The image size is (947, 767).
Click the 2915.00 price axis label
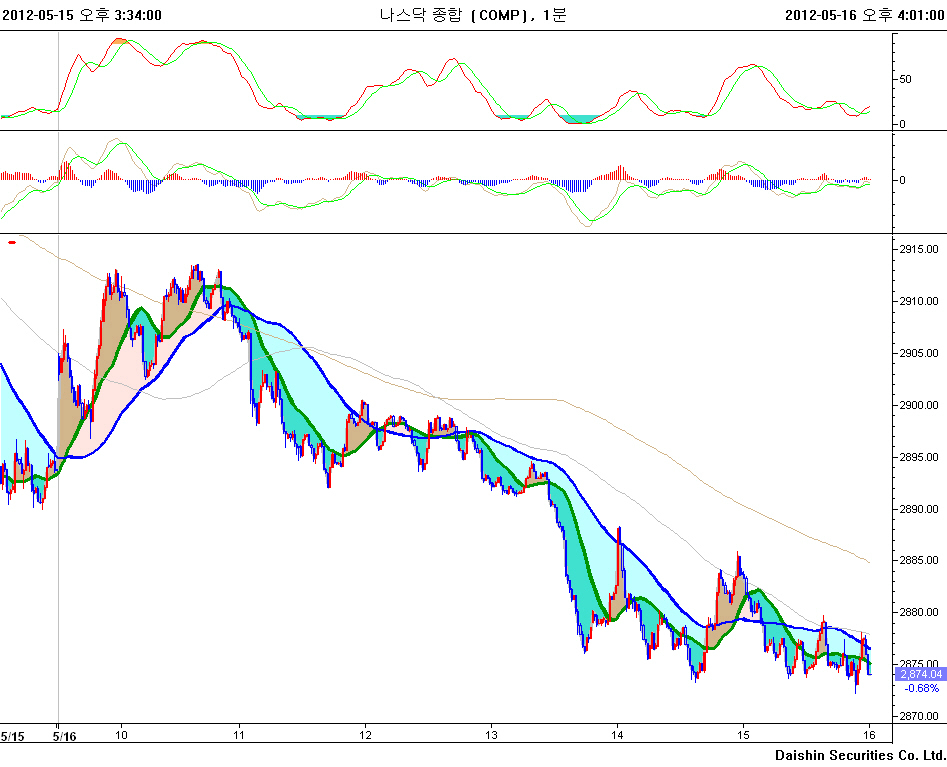coord(918,249)
